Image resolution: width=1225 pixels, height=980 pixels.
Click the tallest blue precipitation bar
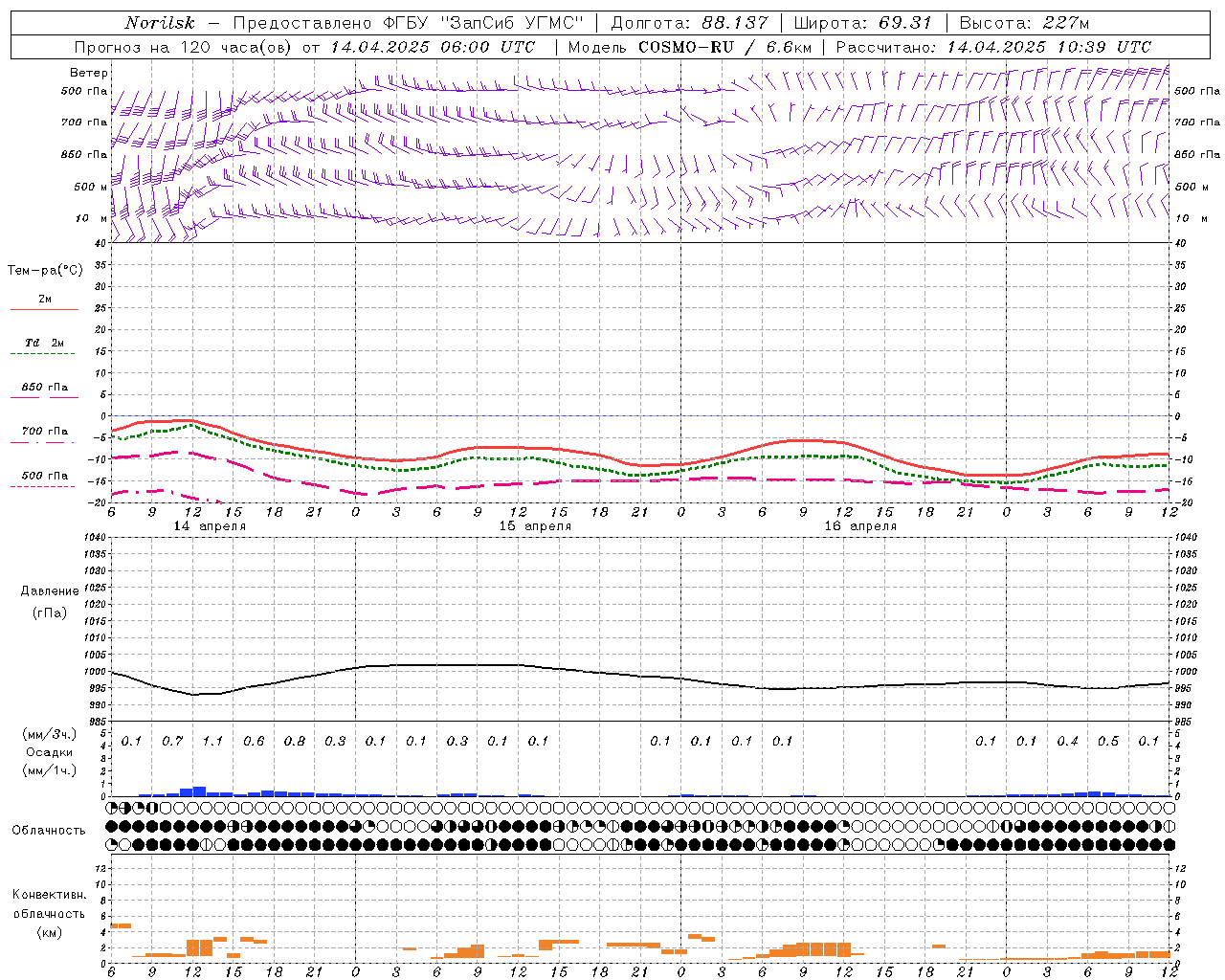(x=199, y=791)
